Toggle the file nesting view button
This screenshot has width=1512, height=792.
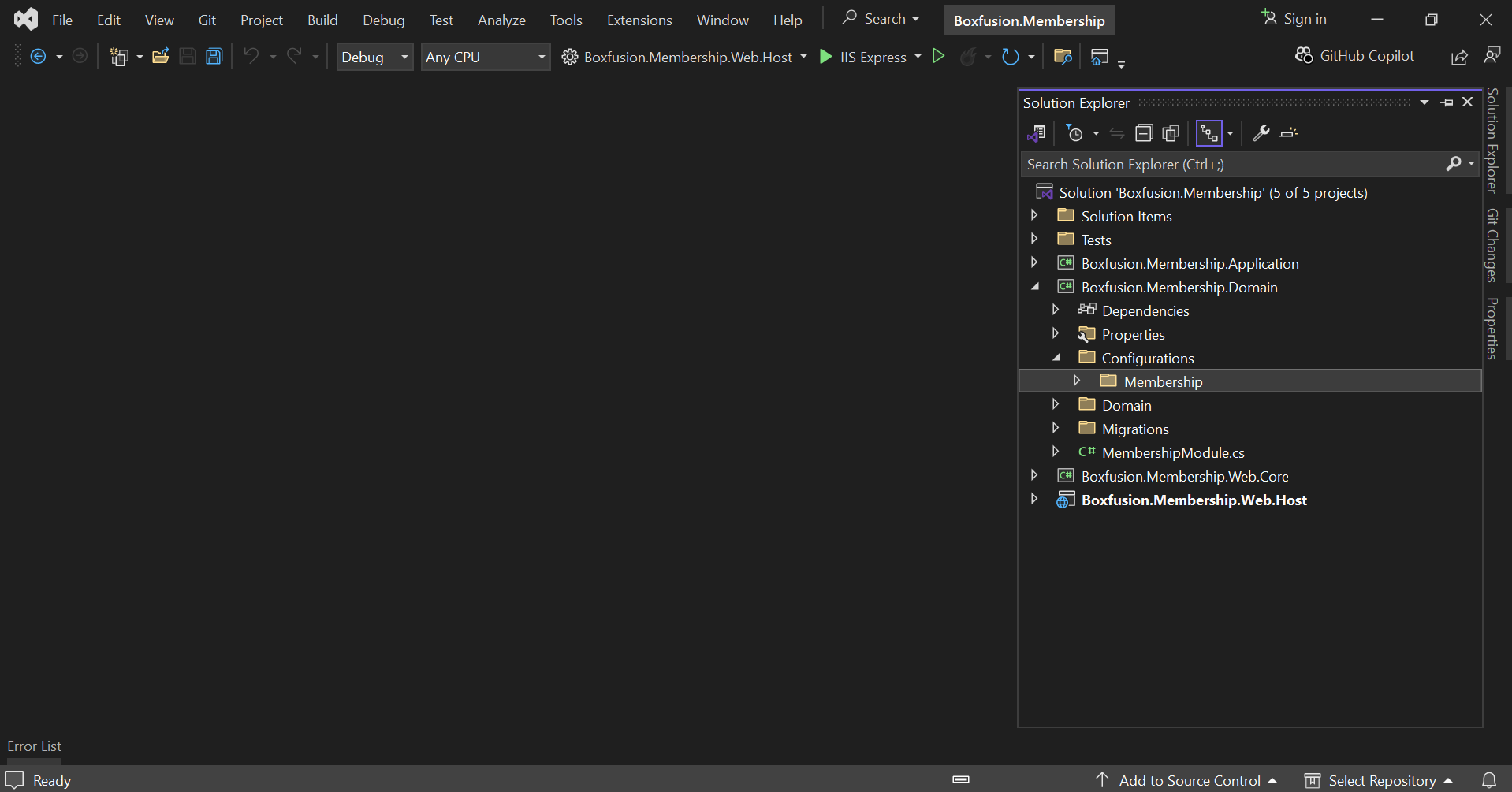click(1208, 133)
